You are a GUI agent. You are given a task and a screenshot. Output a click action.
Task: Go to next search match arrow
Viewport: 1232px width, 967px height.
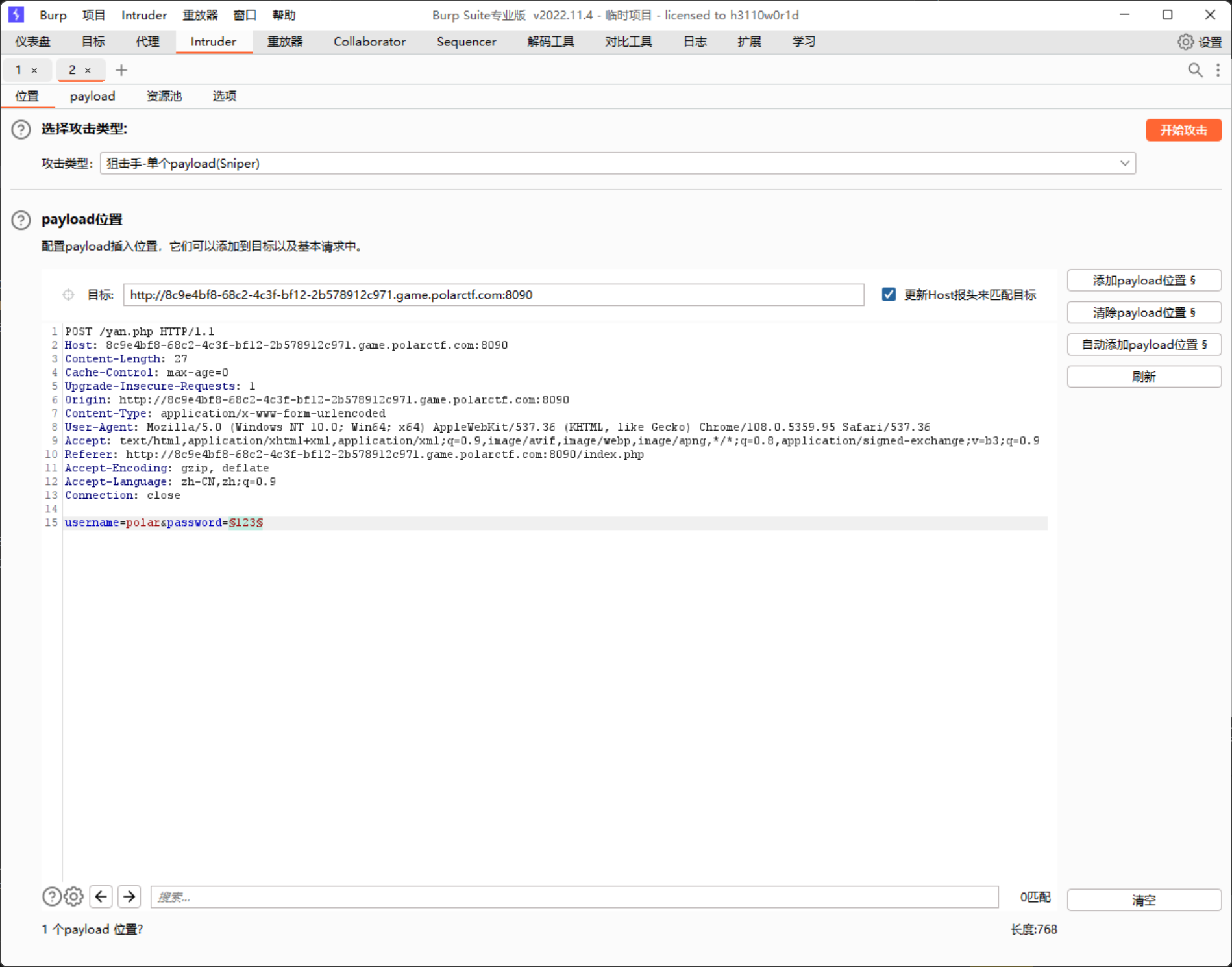129,897
